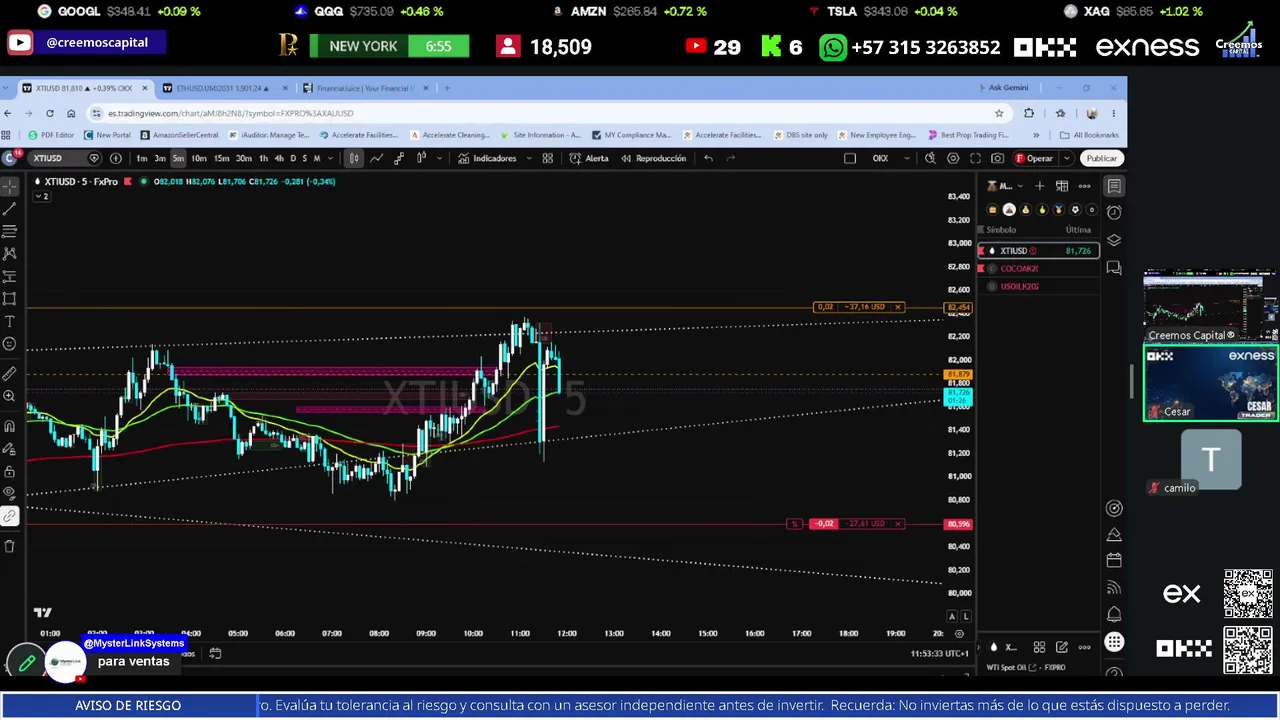
Task: Open the chart patterns tool group
Action: (10, 254)
